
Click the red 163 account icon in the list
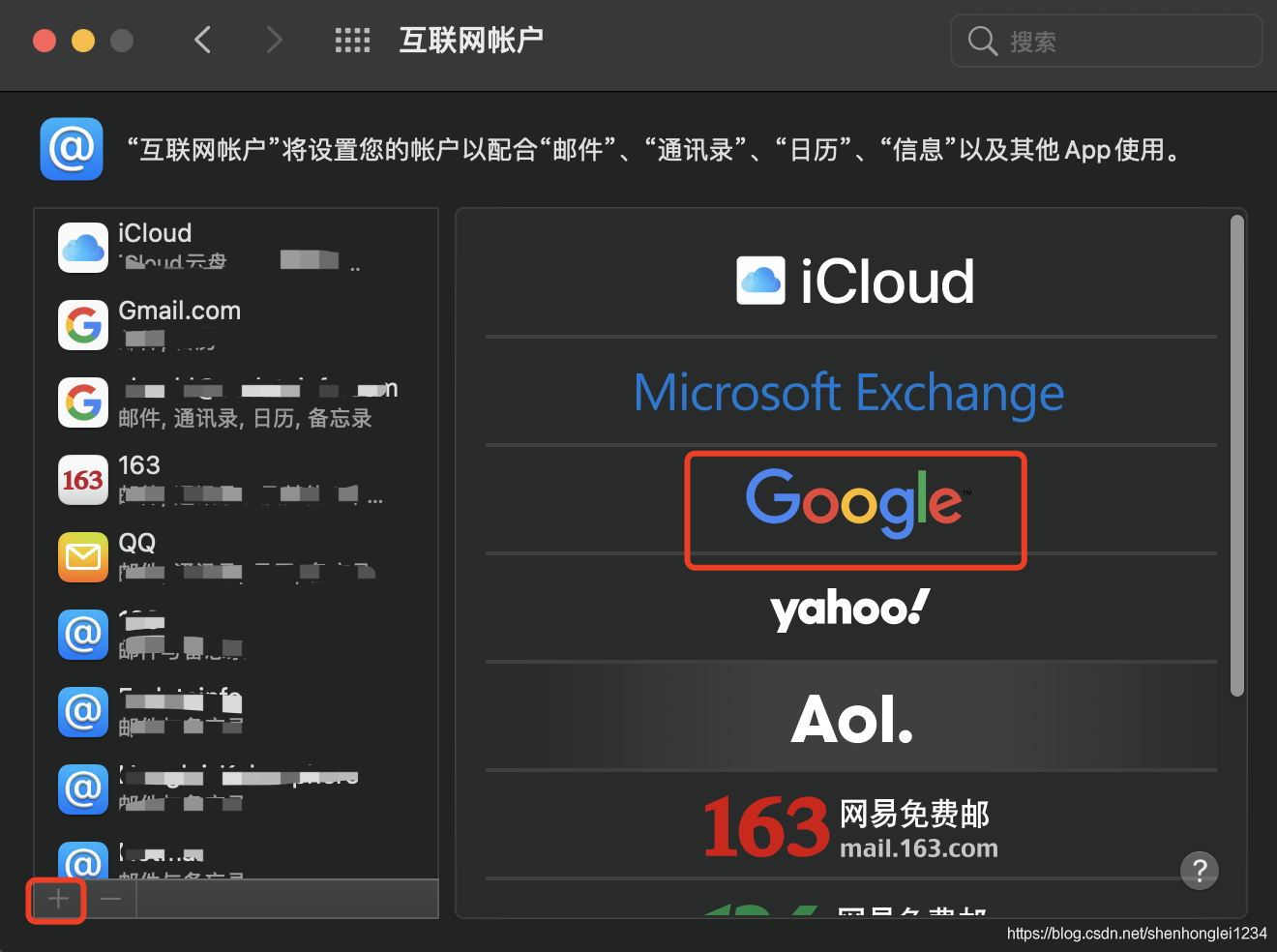click(x=83, y=480)
